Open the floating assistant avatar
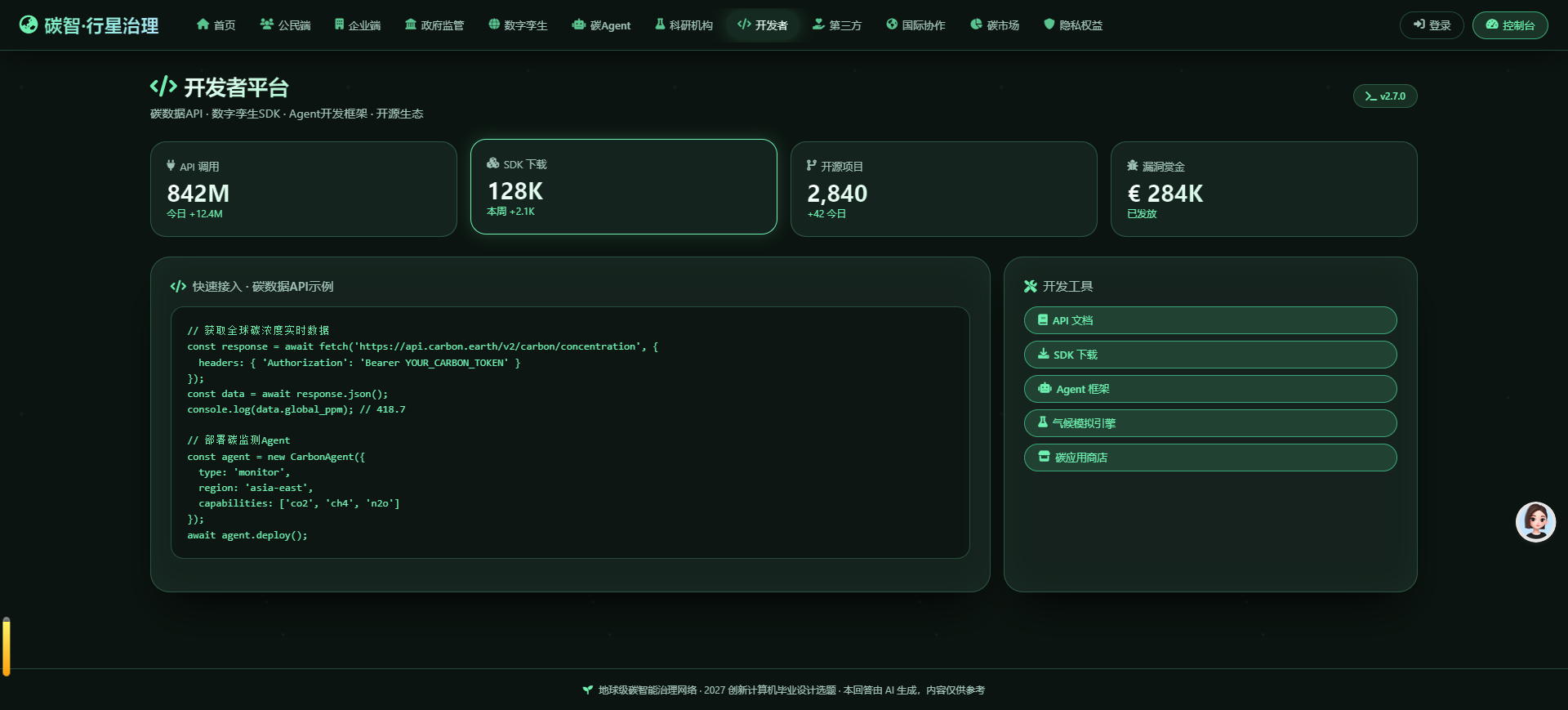 pos(1535,522)
